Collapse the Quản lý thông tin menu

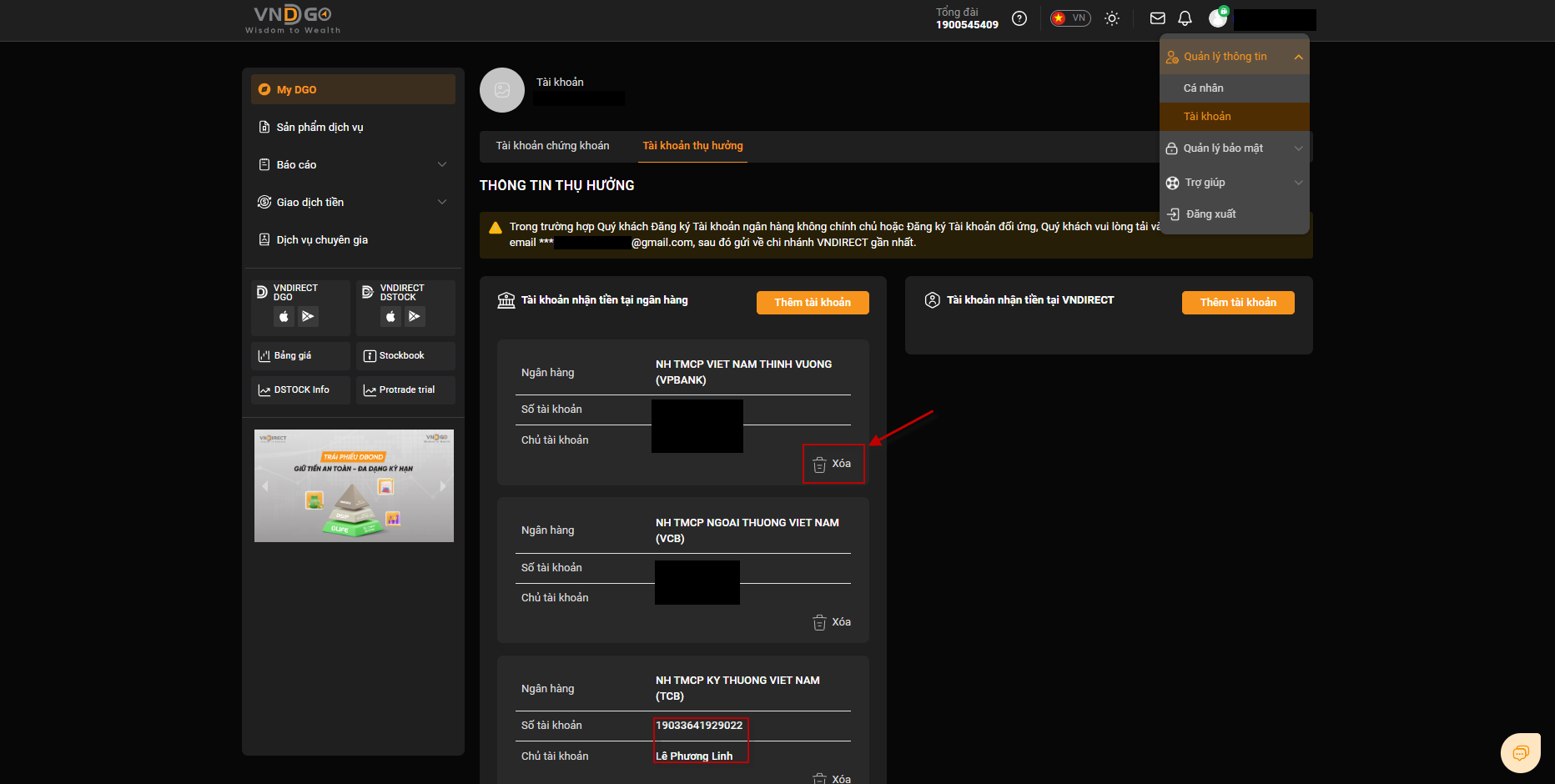pyautogui.click(x=1235, y=57)
